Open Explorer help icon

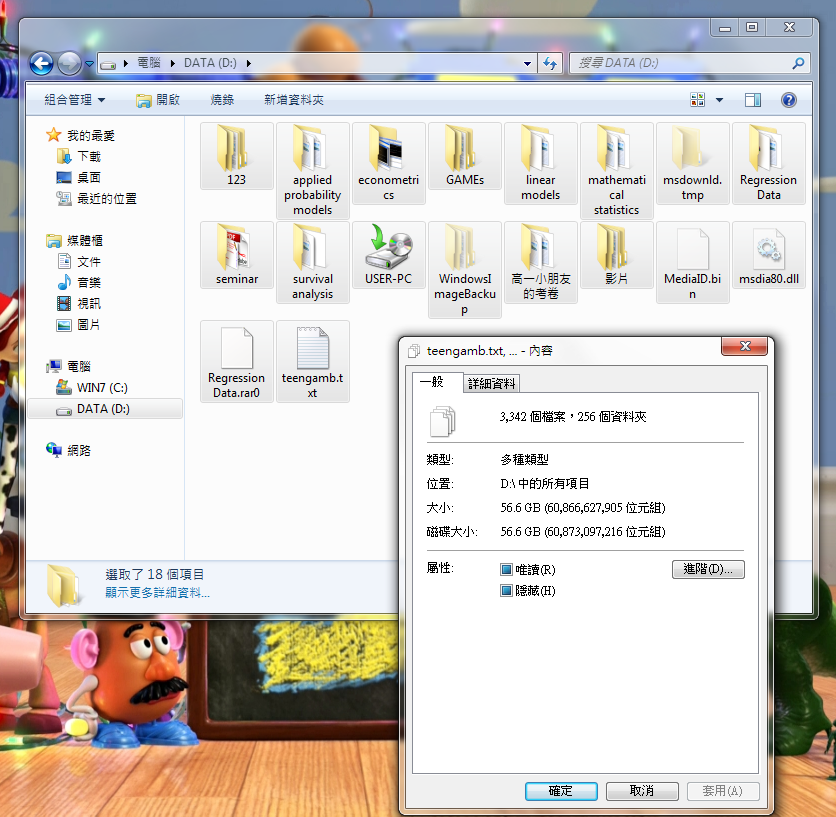pyautogui.click(x=789, y=100)
